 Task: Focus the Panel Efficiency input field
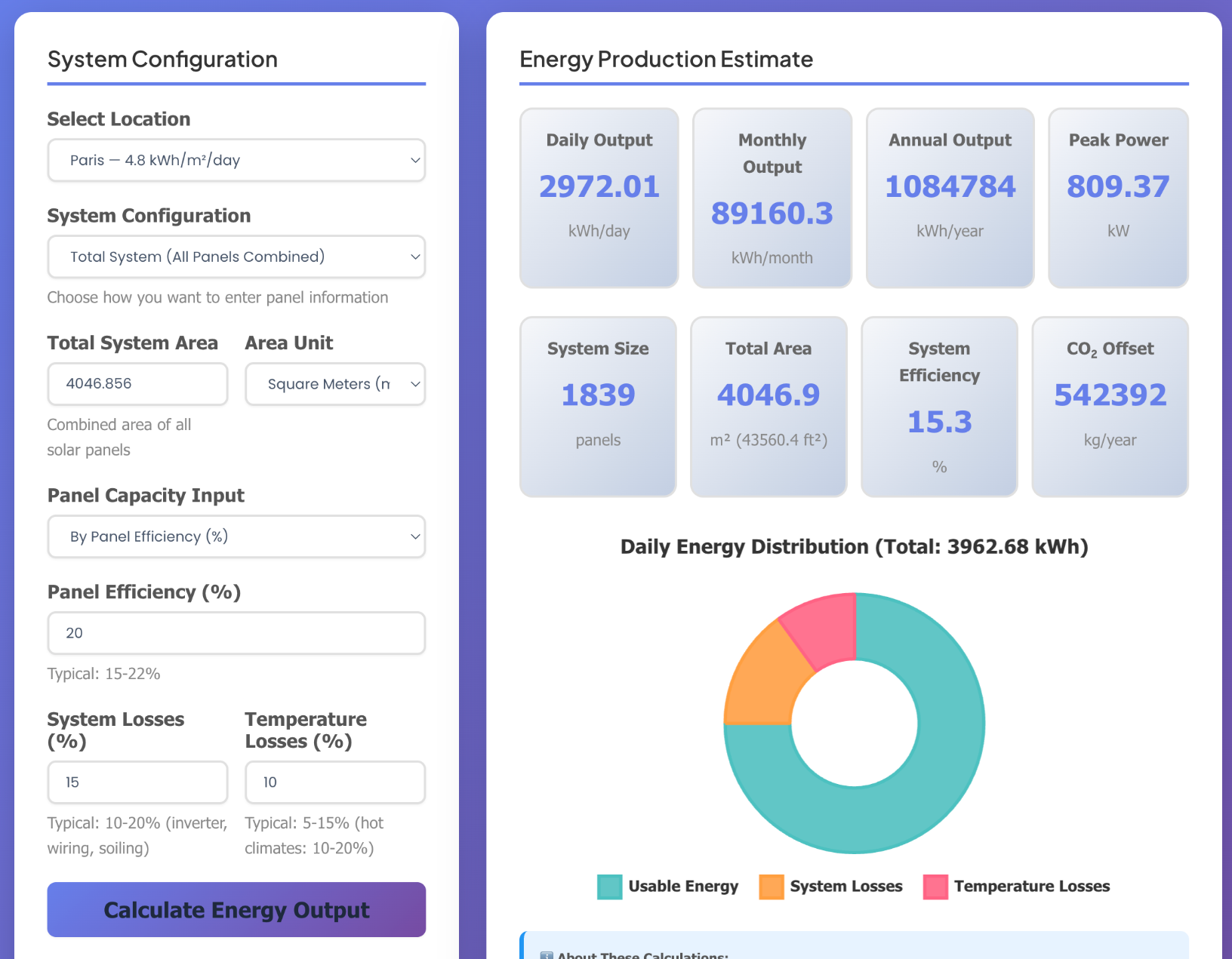click(236, 633)
